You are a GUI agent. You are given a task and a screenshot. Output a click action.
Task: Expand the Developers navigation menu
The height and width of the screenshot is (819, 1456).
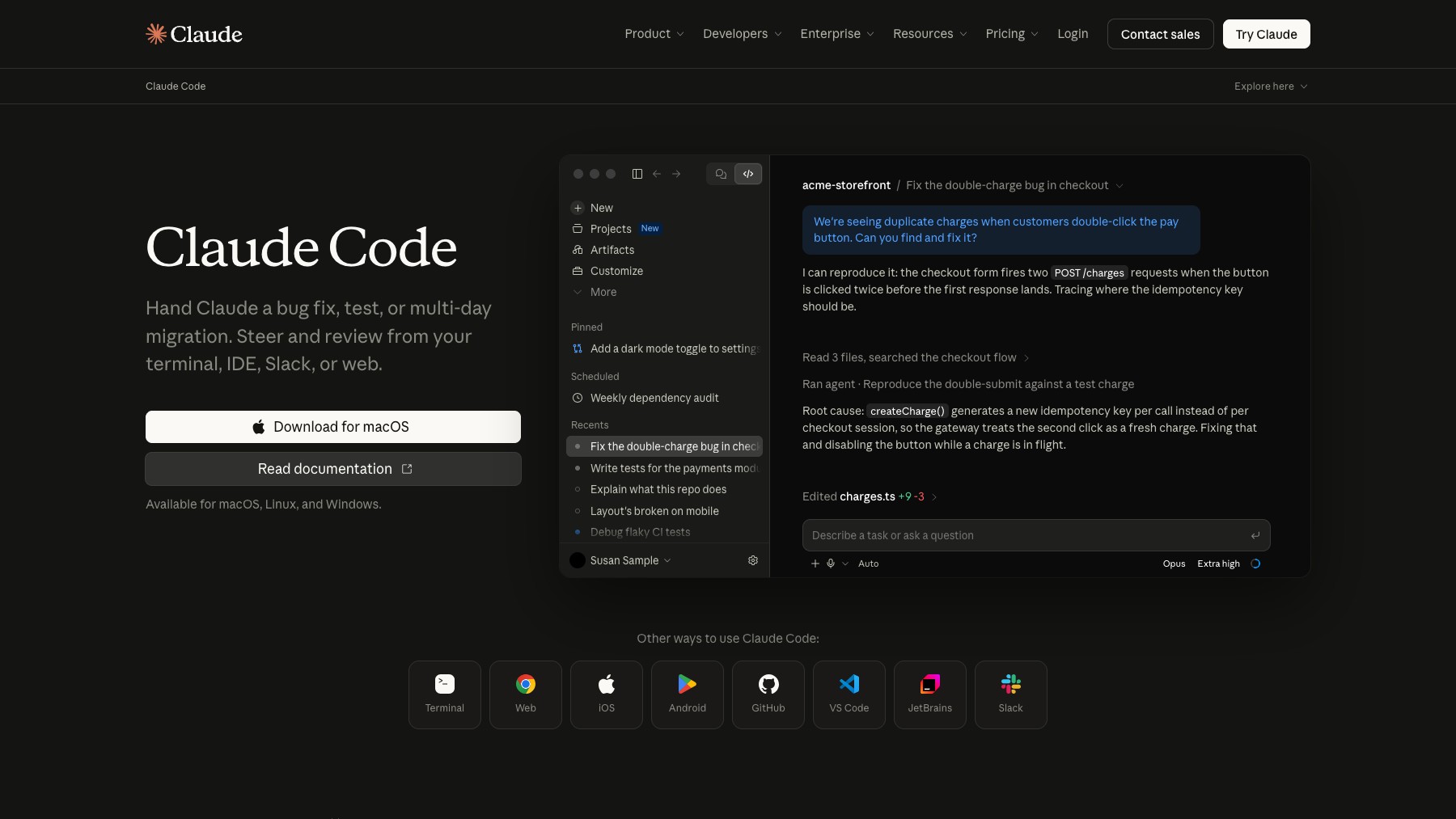pos(743,34)
